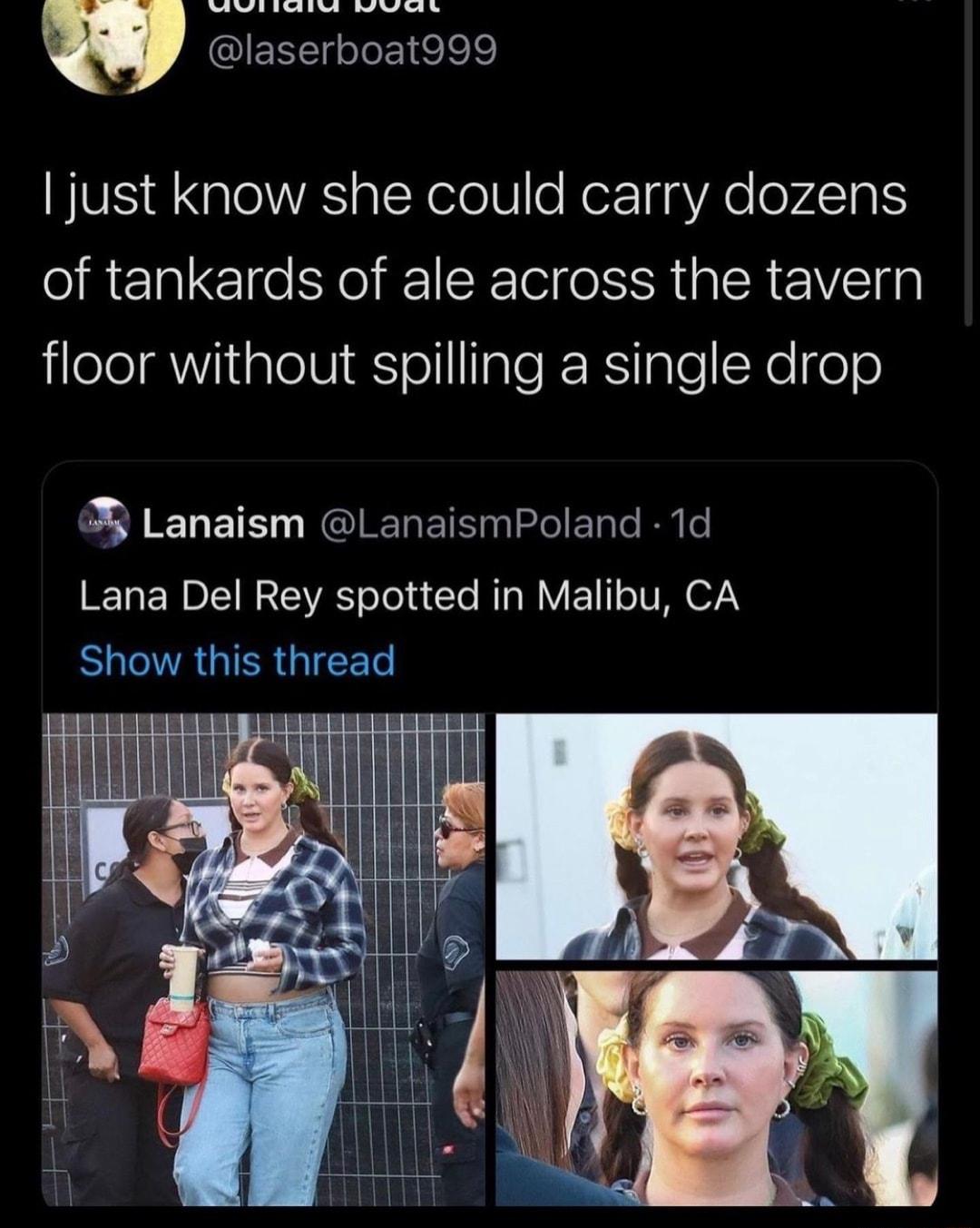This screenshot has height=1228, width=980.
Task: Open the top-right close-up photo
Action: click(717, 835)
